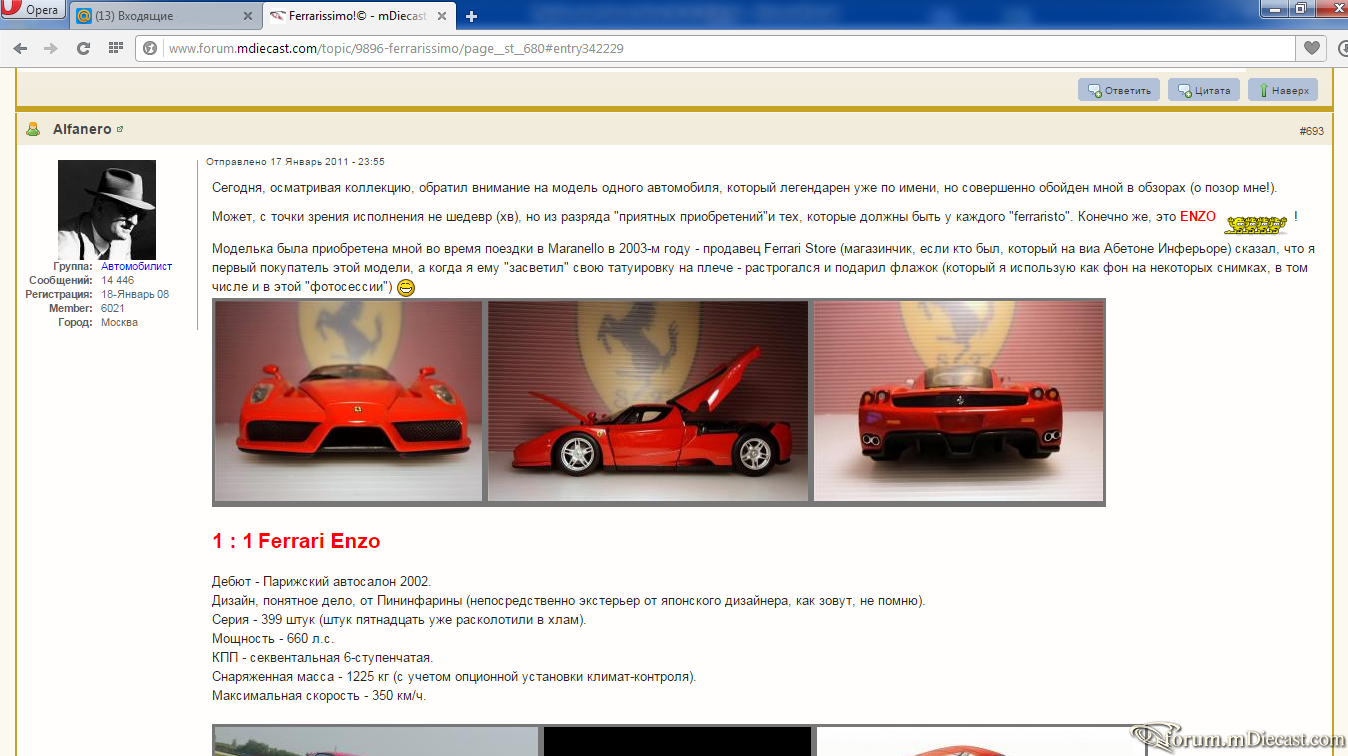The width and height of the screenshot is (1348, 756).
Task: Open the post permalink #693
Action: [1311, 131]
